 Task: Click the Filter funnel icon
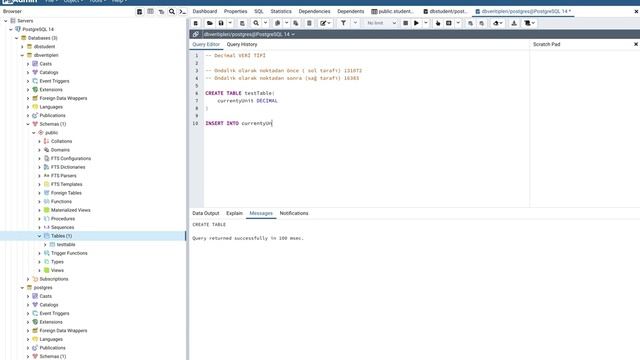click(343, 23)
